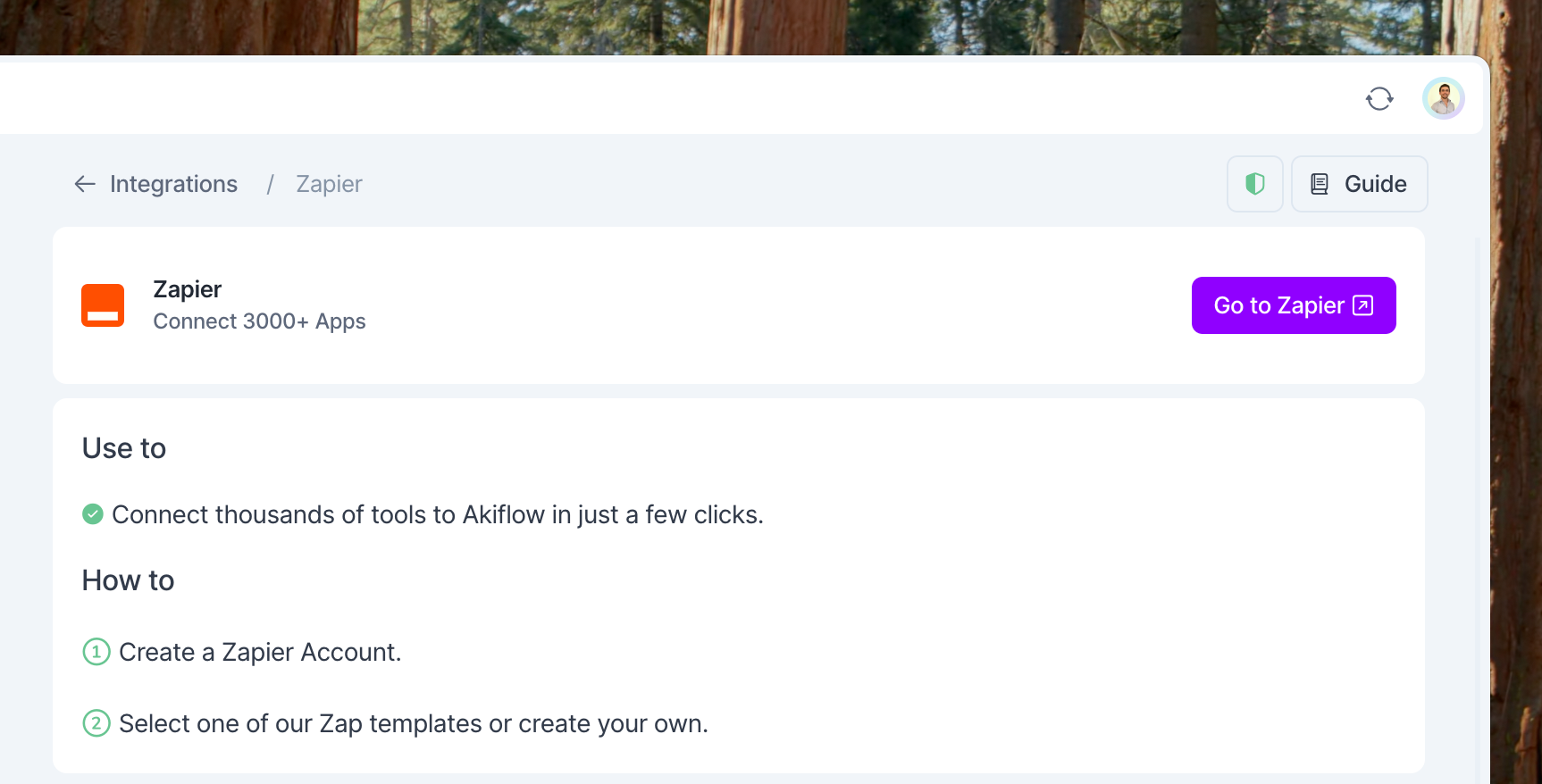Click Create a Zapier Account step text
The image size is (1542, 784).
pyautogui.click(x=260, y=652)
